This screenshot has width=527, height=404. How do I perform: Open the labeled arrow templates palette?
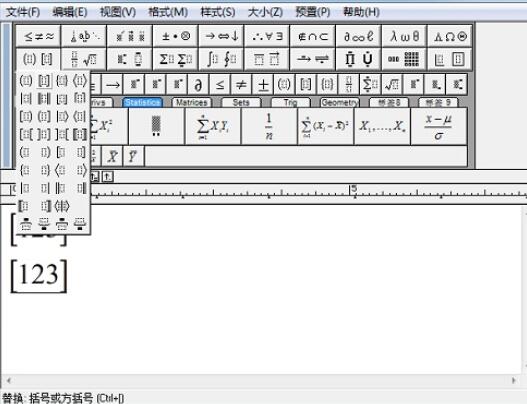313,59
